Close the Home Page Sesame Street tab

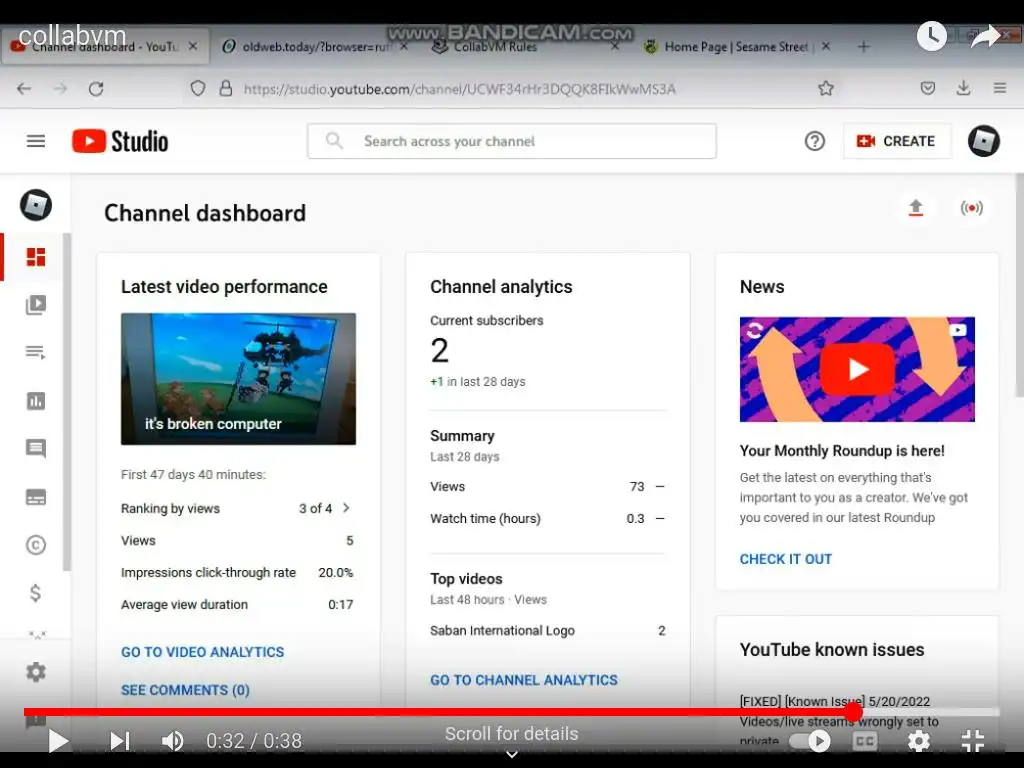(x=826, y=46)
